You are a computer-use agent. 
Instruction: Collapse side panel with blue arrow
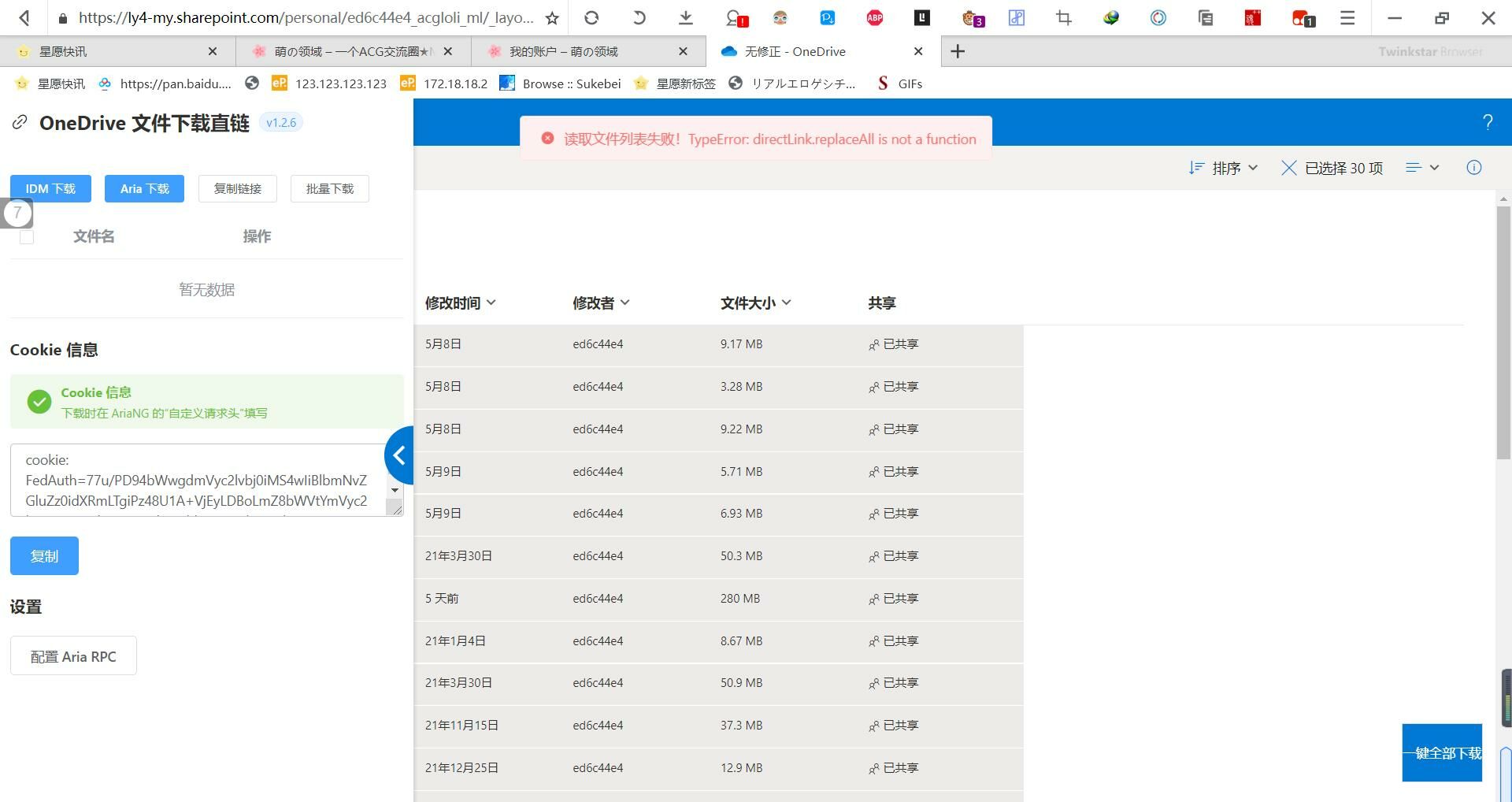click(400, 455)
